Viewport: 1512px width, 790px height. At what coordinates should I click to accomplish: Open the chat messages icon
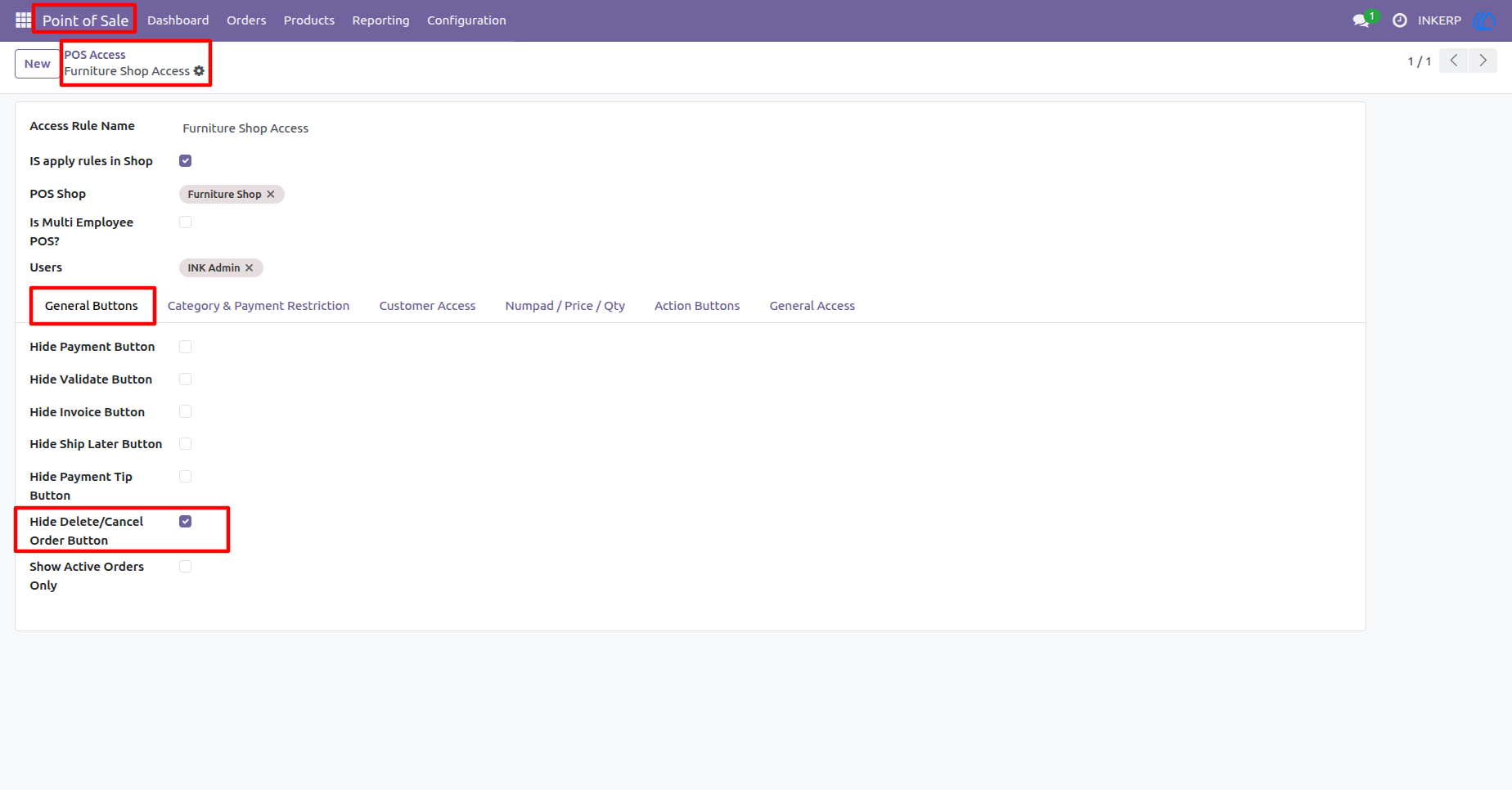click(1362, 20)
